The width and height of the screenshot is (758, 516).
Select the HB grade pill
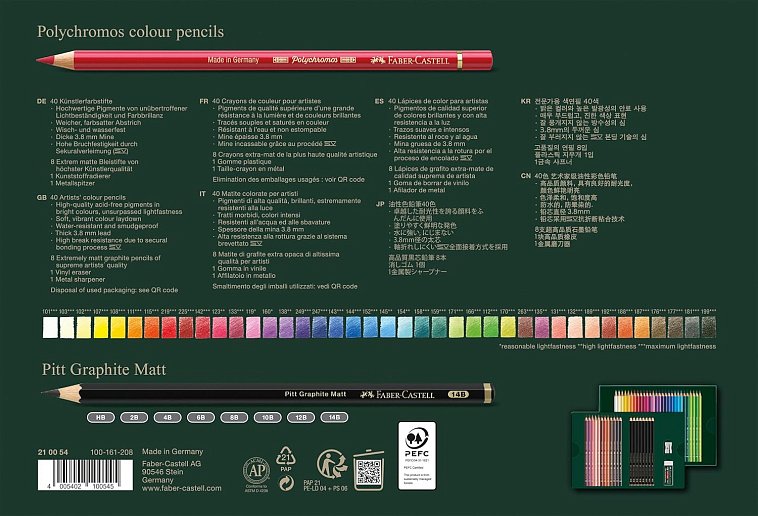pyautogui.click(x=101, y=417)
